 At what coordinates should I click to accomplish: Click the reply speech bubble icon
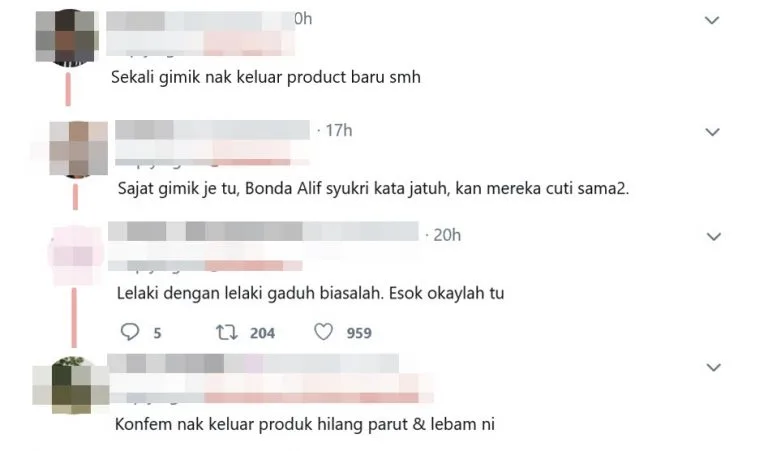[130, 332]
